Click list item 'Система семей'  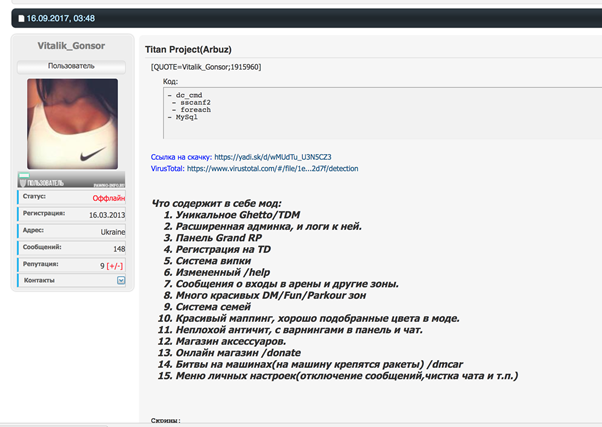pyautogui.click(x=213, y=307)
